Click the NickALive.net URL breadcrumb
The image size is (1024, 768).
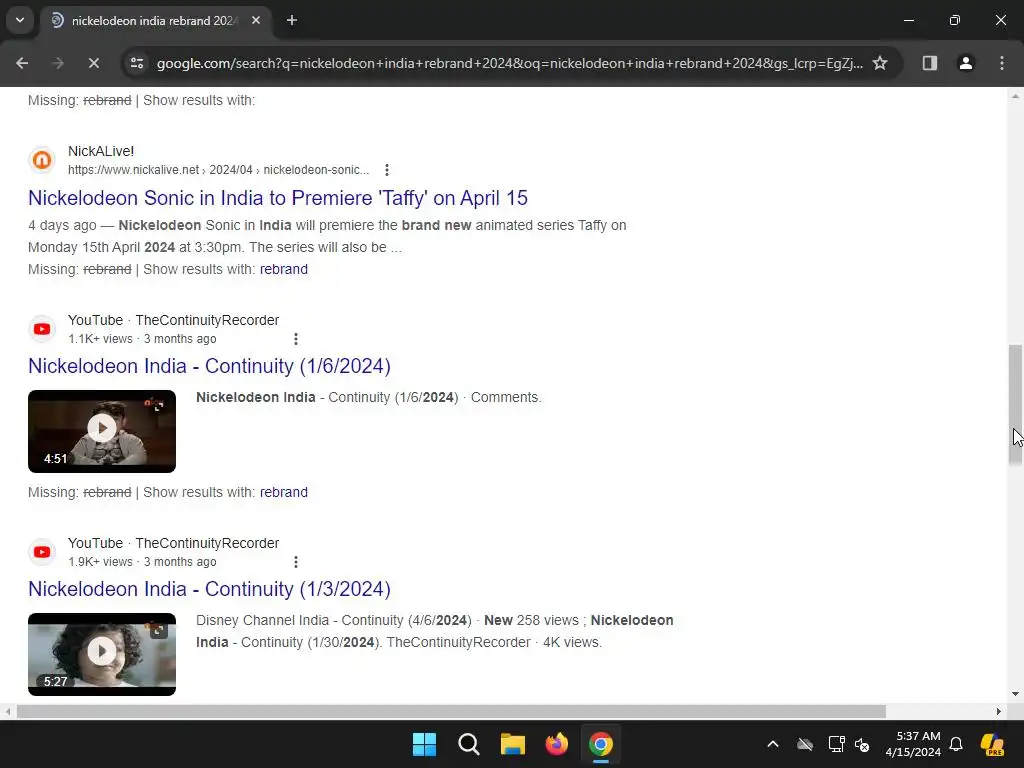click(x=219, y=170)
